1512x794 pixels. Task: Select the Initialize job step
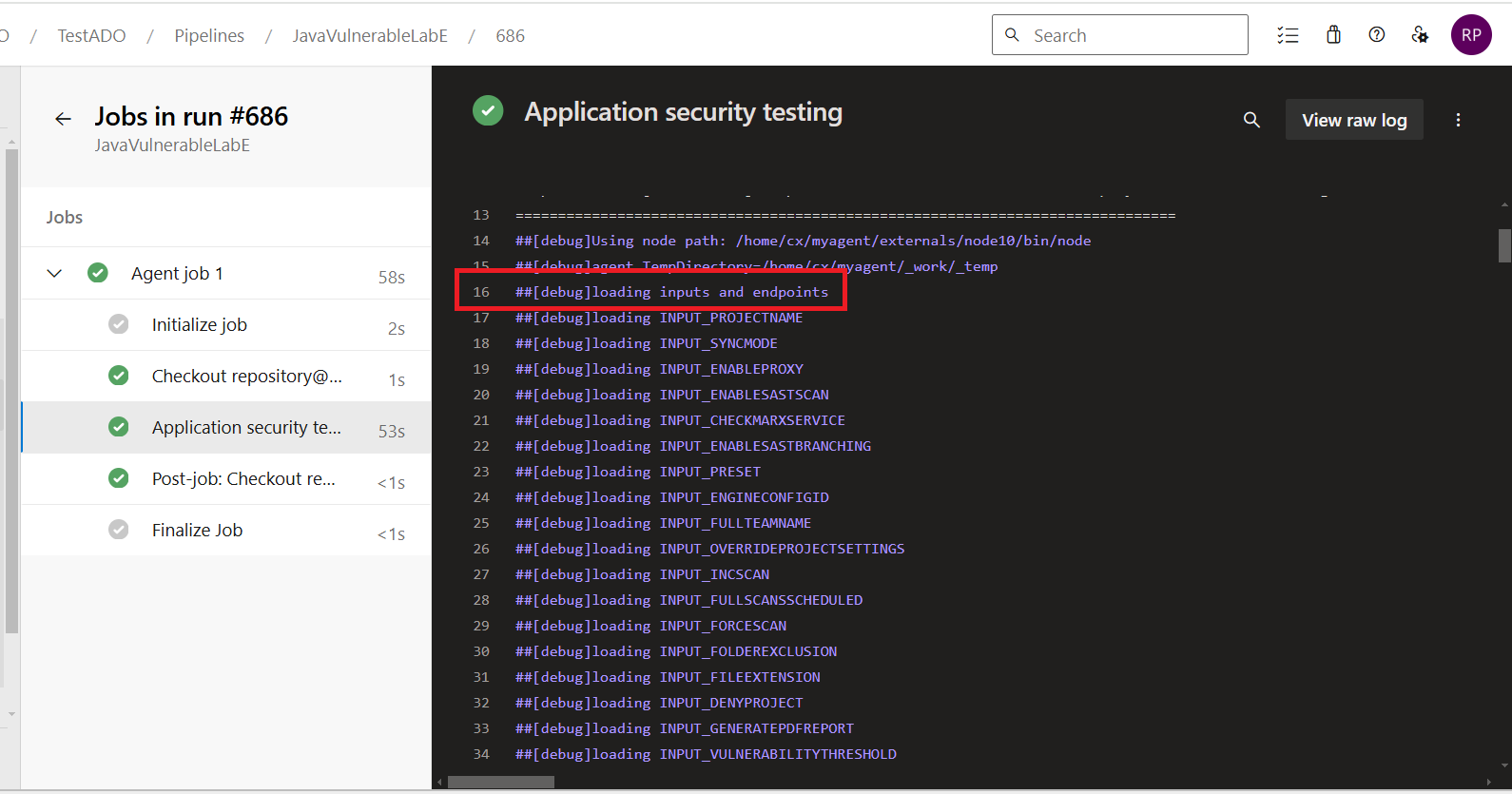coord(226,325)
